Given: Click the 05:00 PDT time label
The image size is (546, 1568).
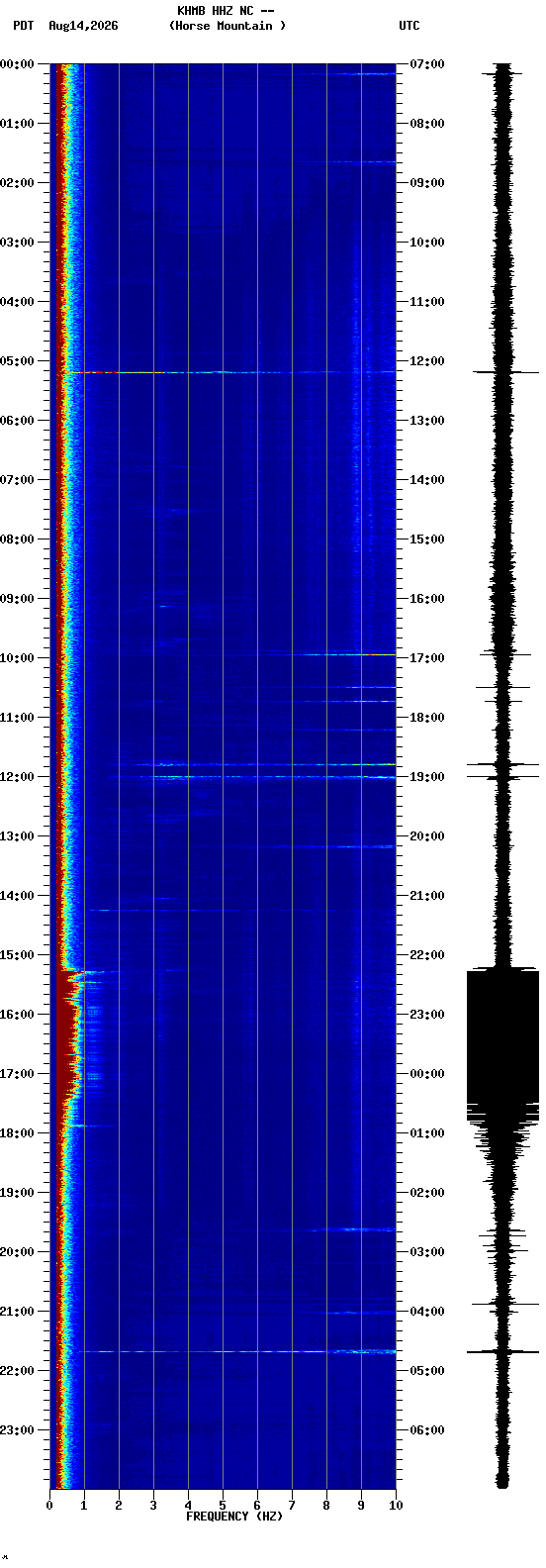Looking at the screenshot, I should [18, 361].
